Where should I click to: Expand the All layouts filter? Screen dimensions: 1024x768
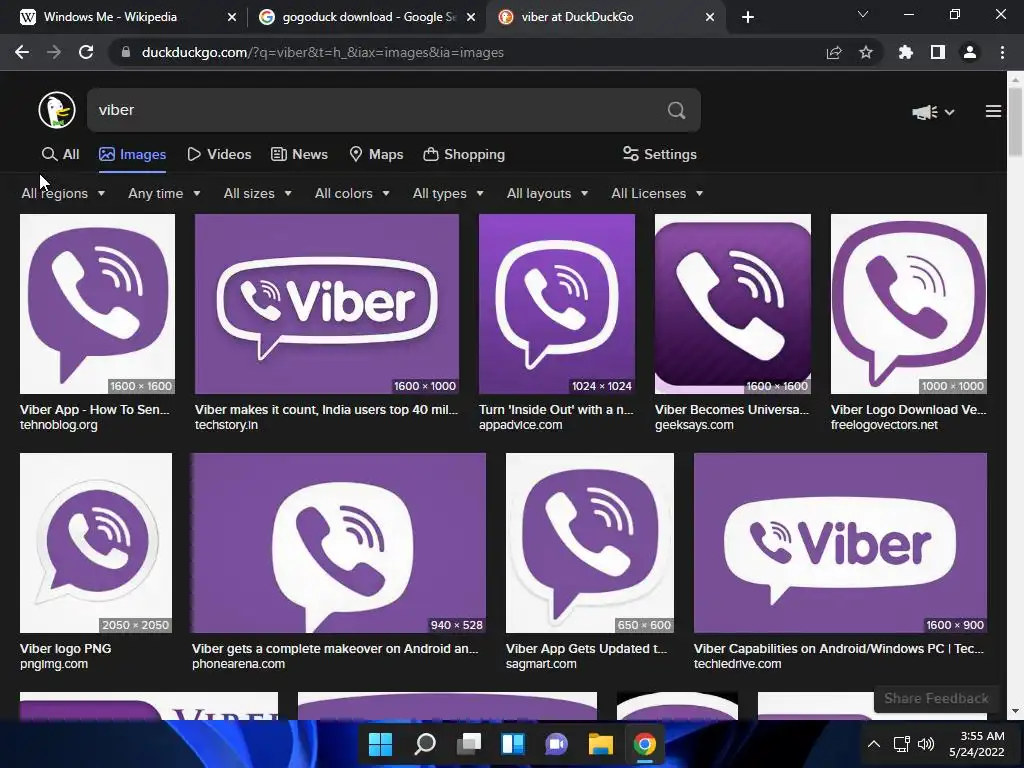tap(547, 193)
